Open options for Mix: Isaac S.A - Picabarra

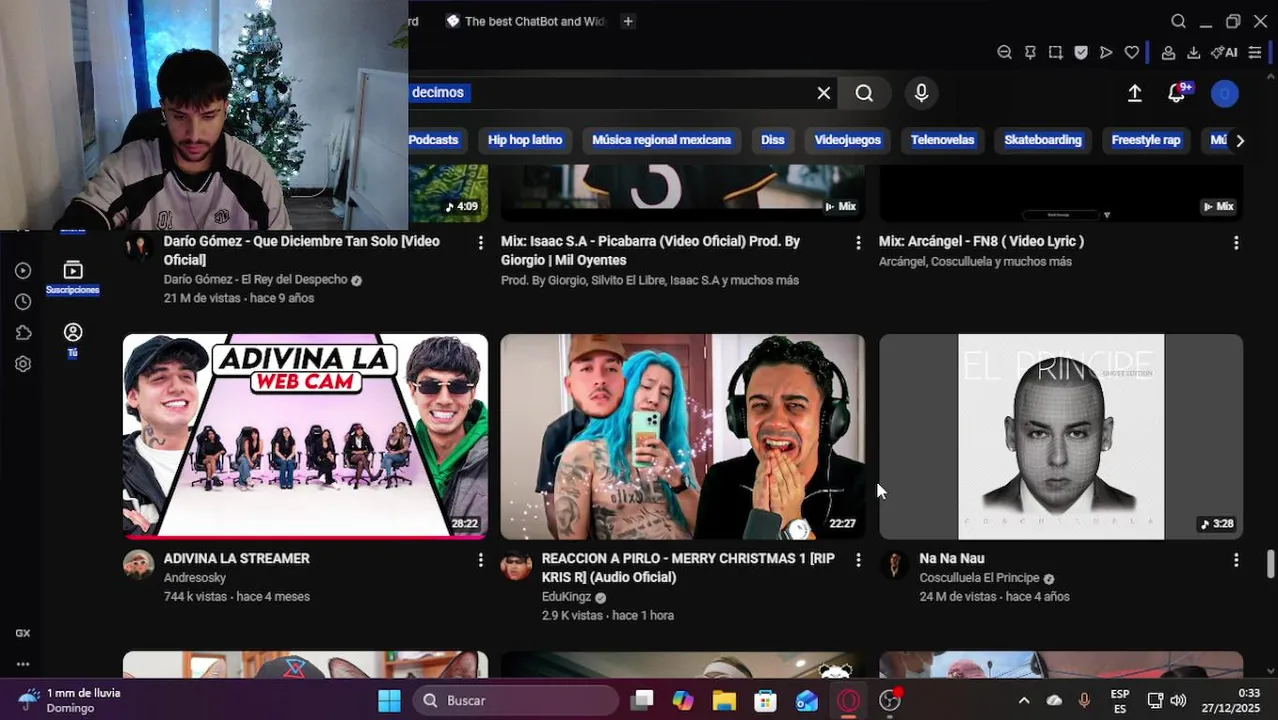point(858,243)
